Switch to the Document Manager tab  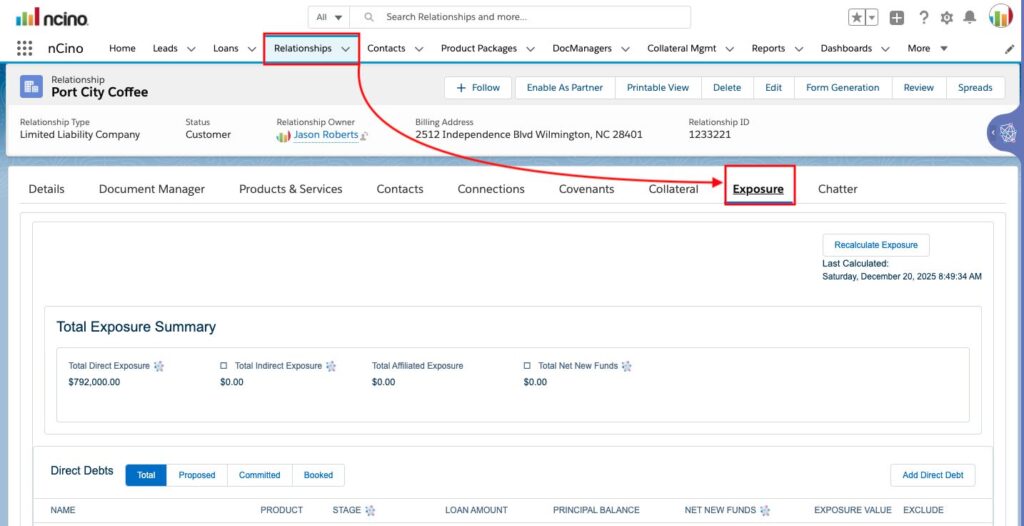pyautogui.click(x=152, y=189)
